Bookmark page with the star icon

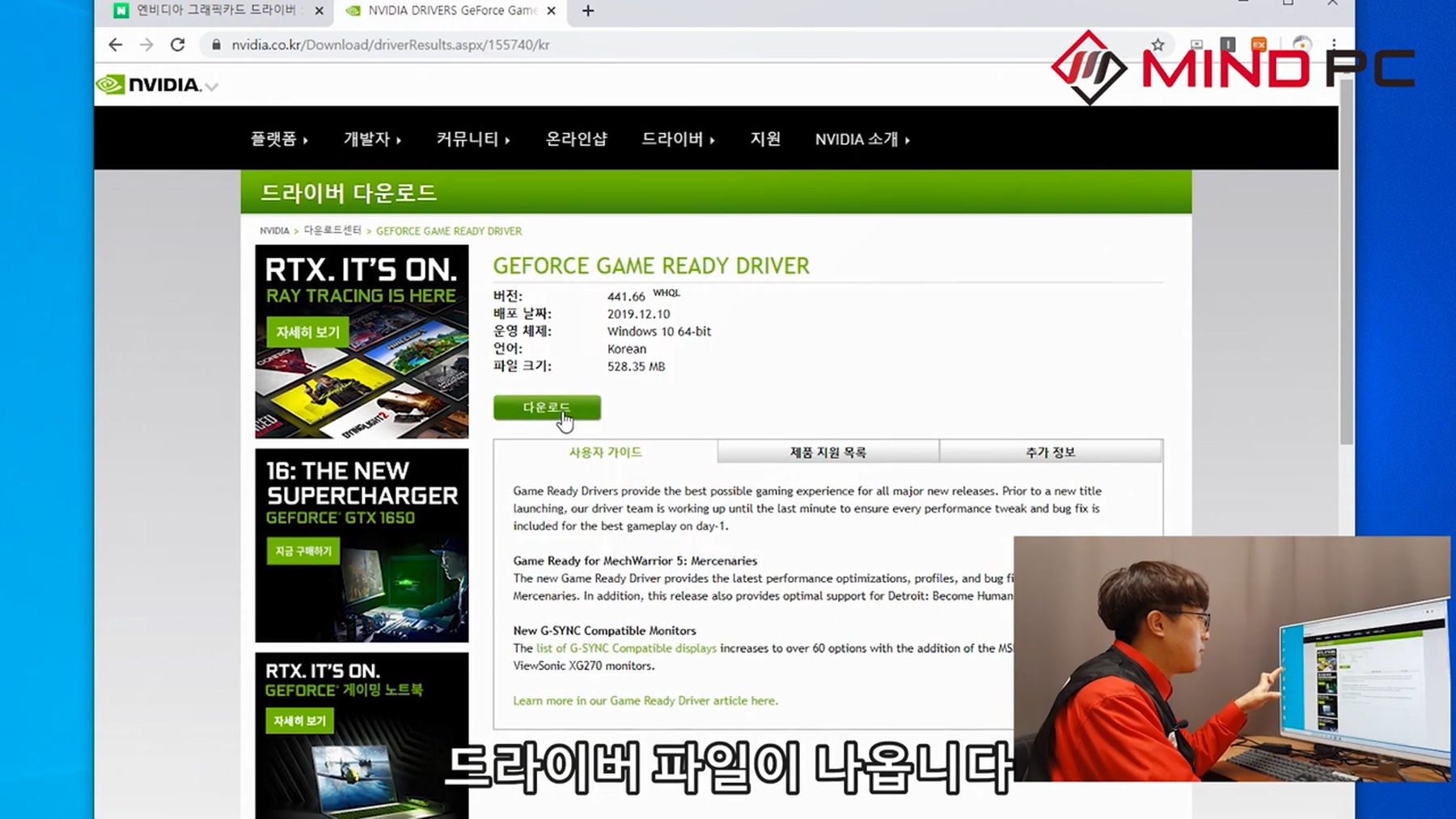1158,45
